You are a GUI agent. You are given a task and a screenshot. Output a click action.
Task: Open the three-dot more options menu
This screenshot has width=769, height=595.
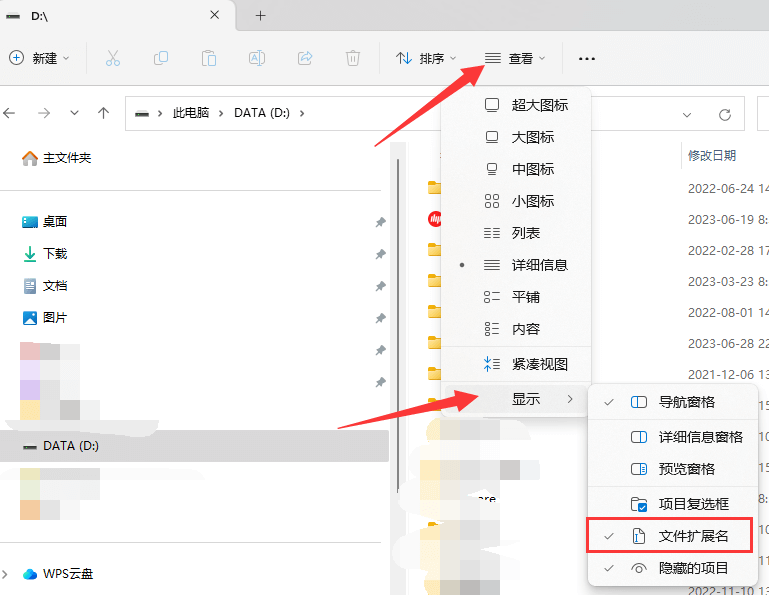pos(587,59)
